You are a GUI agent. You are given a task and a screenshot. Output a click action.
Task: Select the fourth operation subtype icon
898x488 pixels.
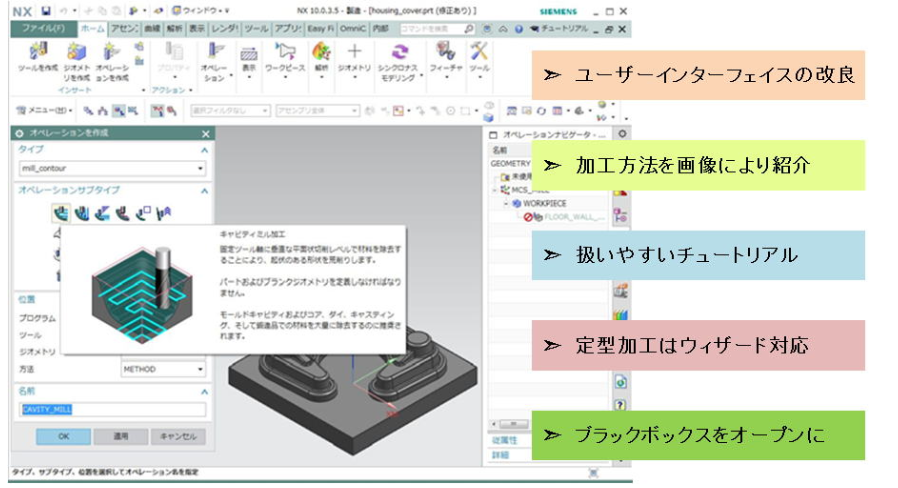[123, 214]
